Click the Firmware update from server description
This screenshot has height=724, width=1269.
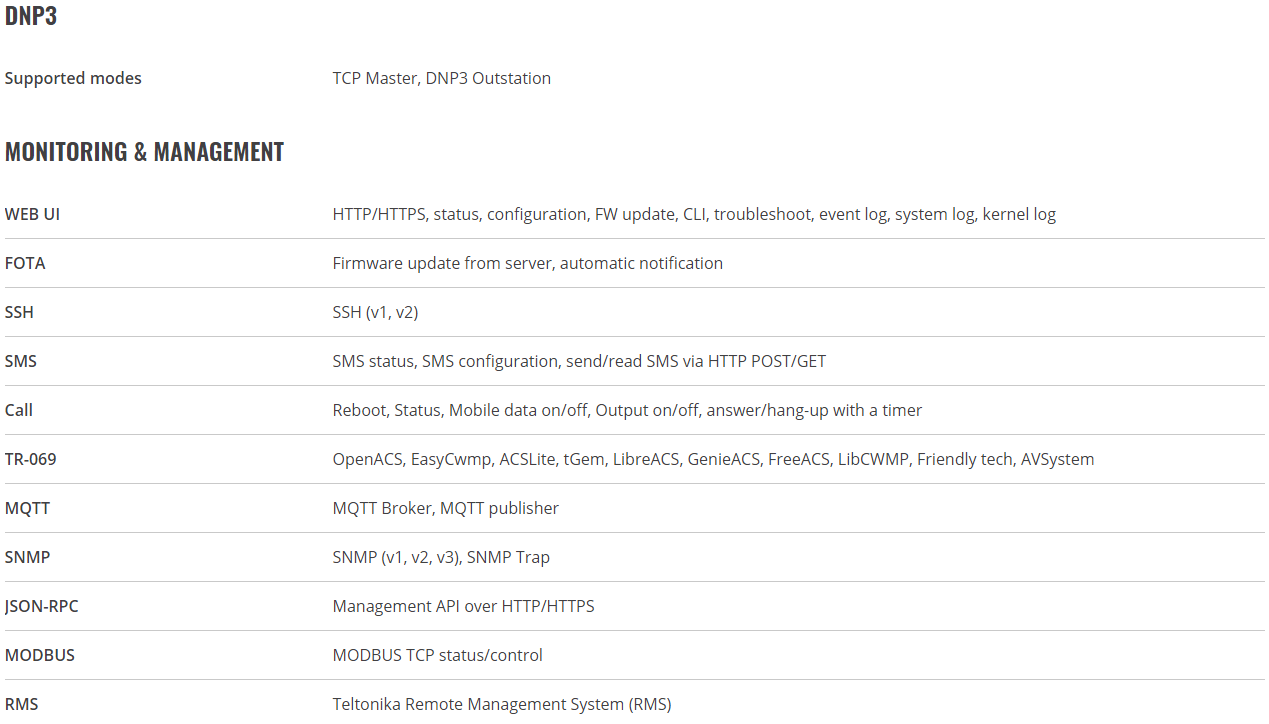click(528, 263)
